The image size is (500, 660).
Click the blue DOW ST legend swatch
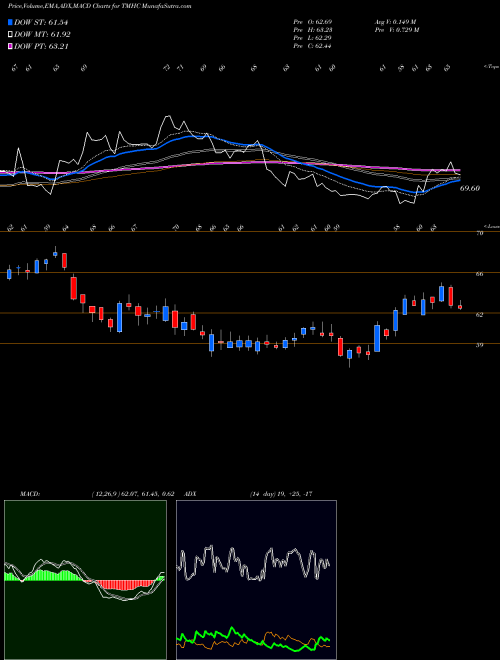coord(11,22)
